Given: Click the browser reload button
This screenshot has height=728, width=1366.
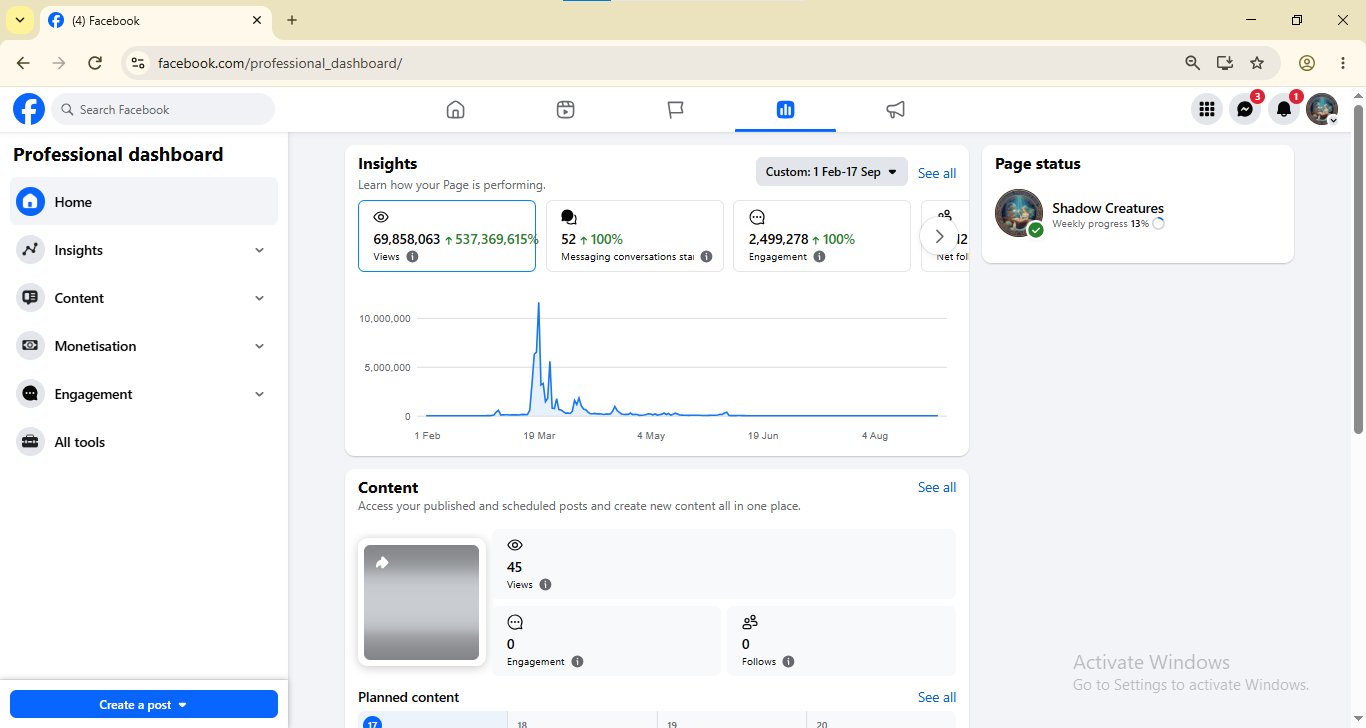Looking at the screenshot, I should point(95,63).
